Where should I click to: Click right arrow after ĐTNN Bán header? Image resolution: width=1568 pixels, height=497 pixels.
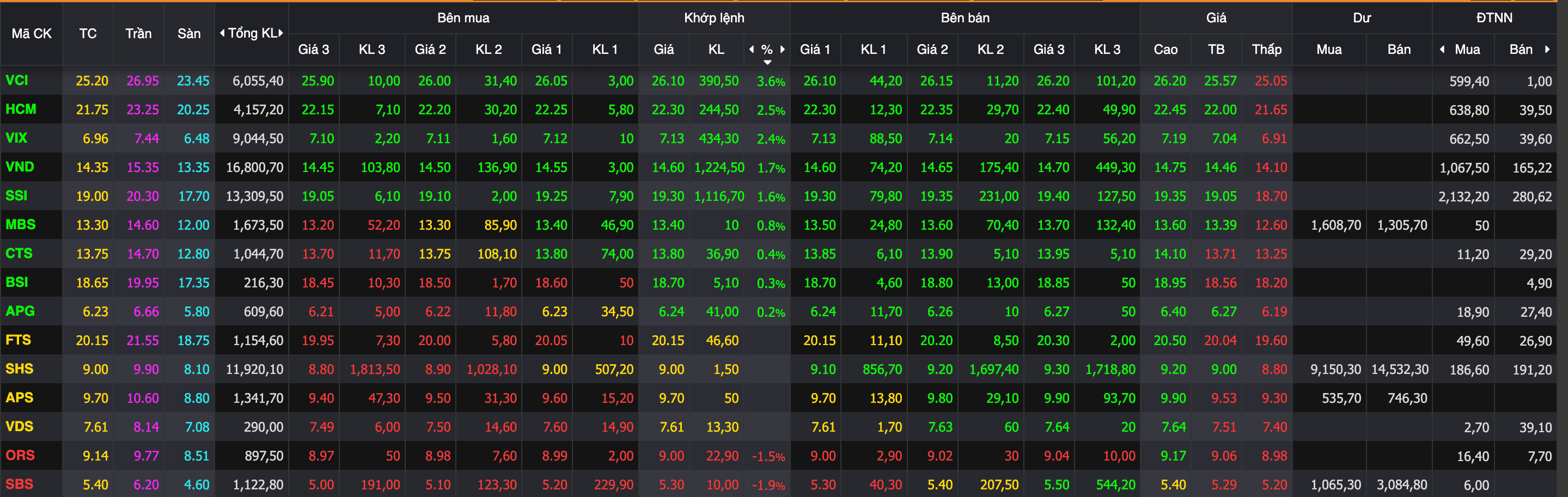pos(1547,50)
